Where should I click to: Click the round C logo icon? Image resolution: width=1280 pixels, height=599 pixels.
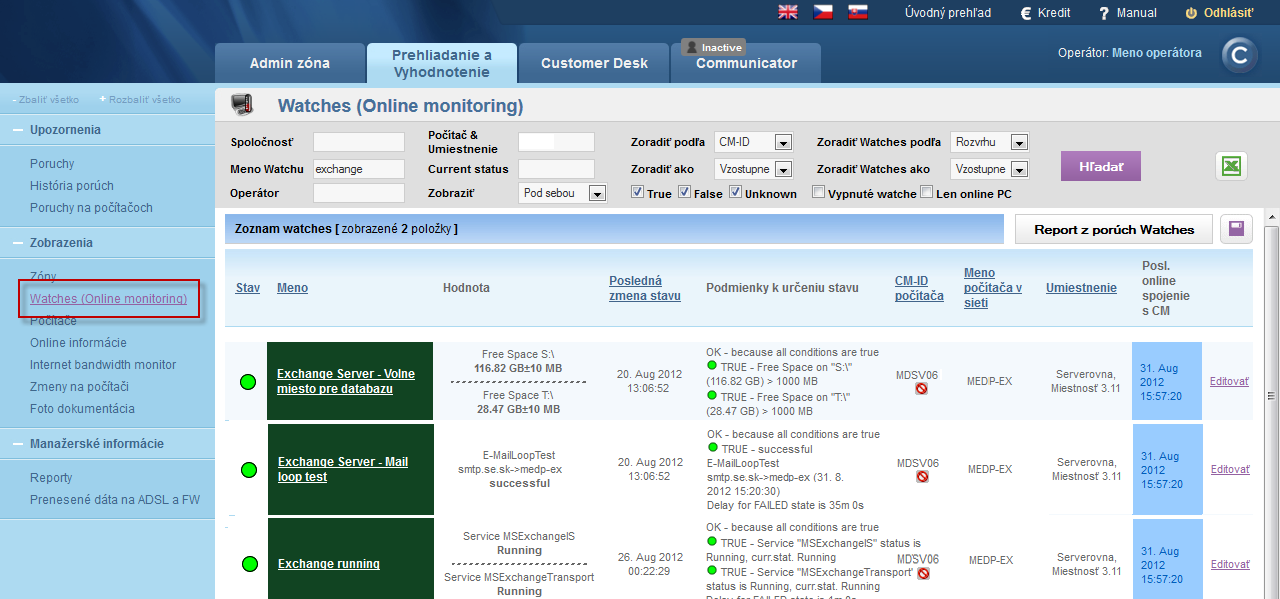tap(1240, 57)
